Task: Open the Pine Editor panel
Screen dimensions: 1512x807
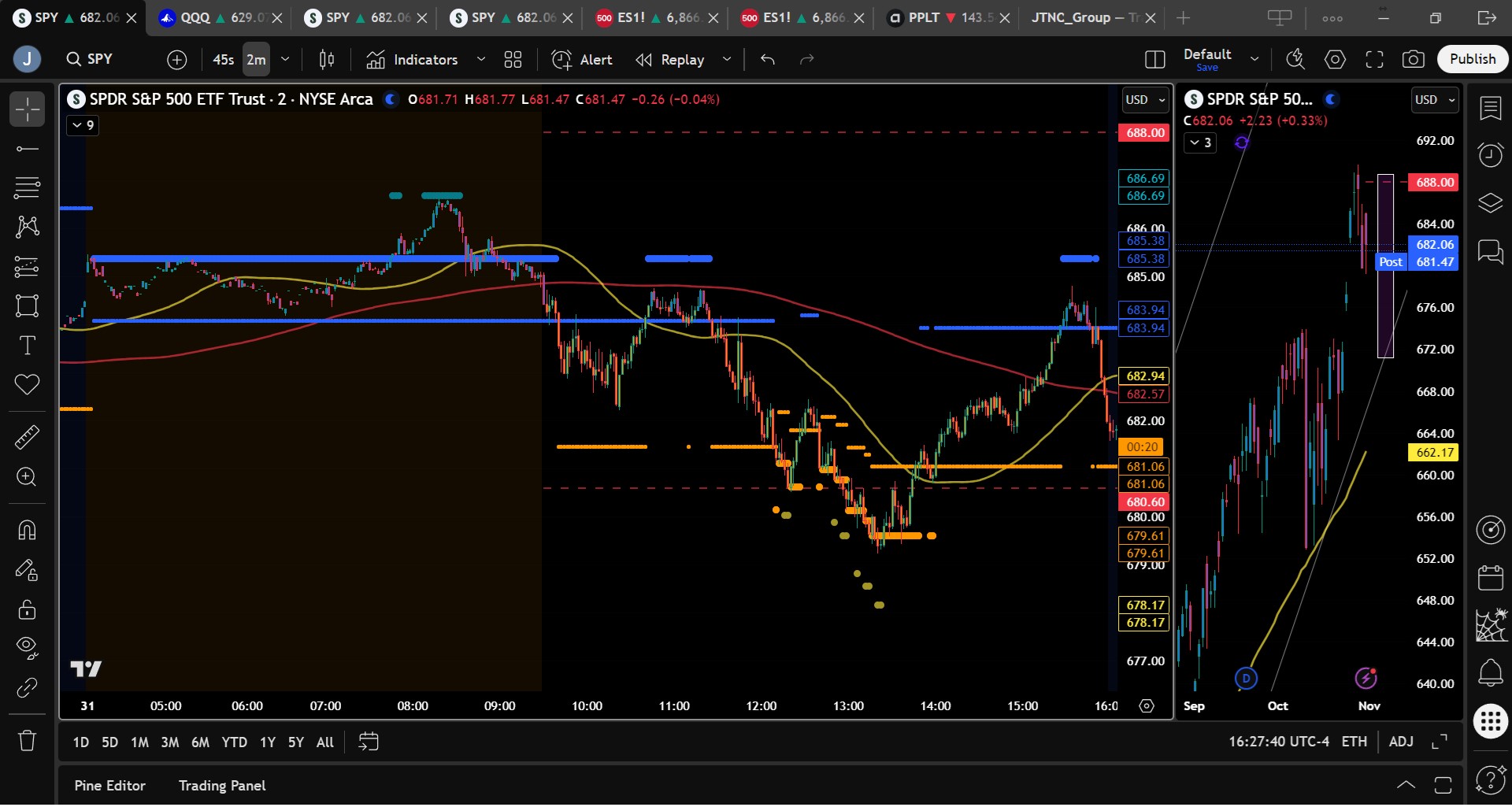Action: coord(110,786)
